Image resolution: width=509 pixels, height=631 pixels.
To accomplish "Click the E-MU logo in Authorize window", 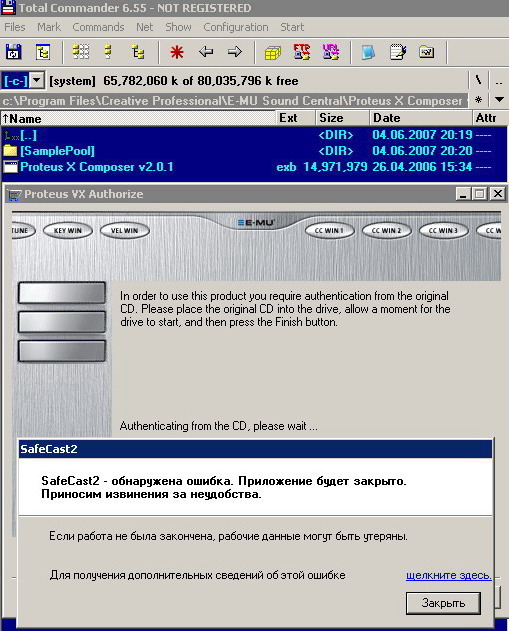I will pyautogui.click(x=256, y=222).
